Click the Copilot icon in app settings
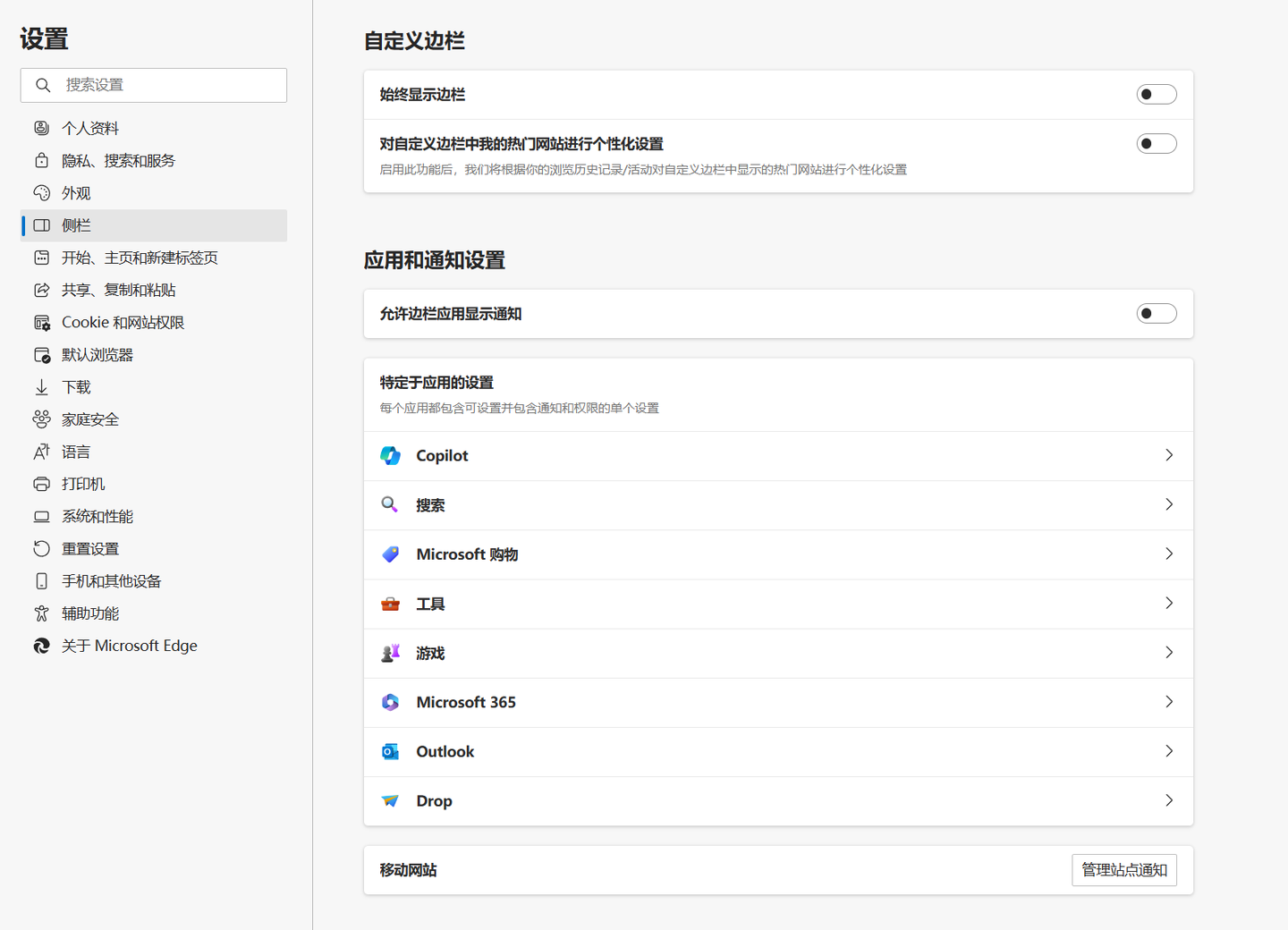Screen dimensions: 1288x930 coord(390,455)
